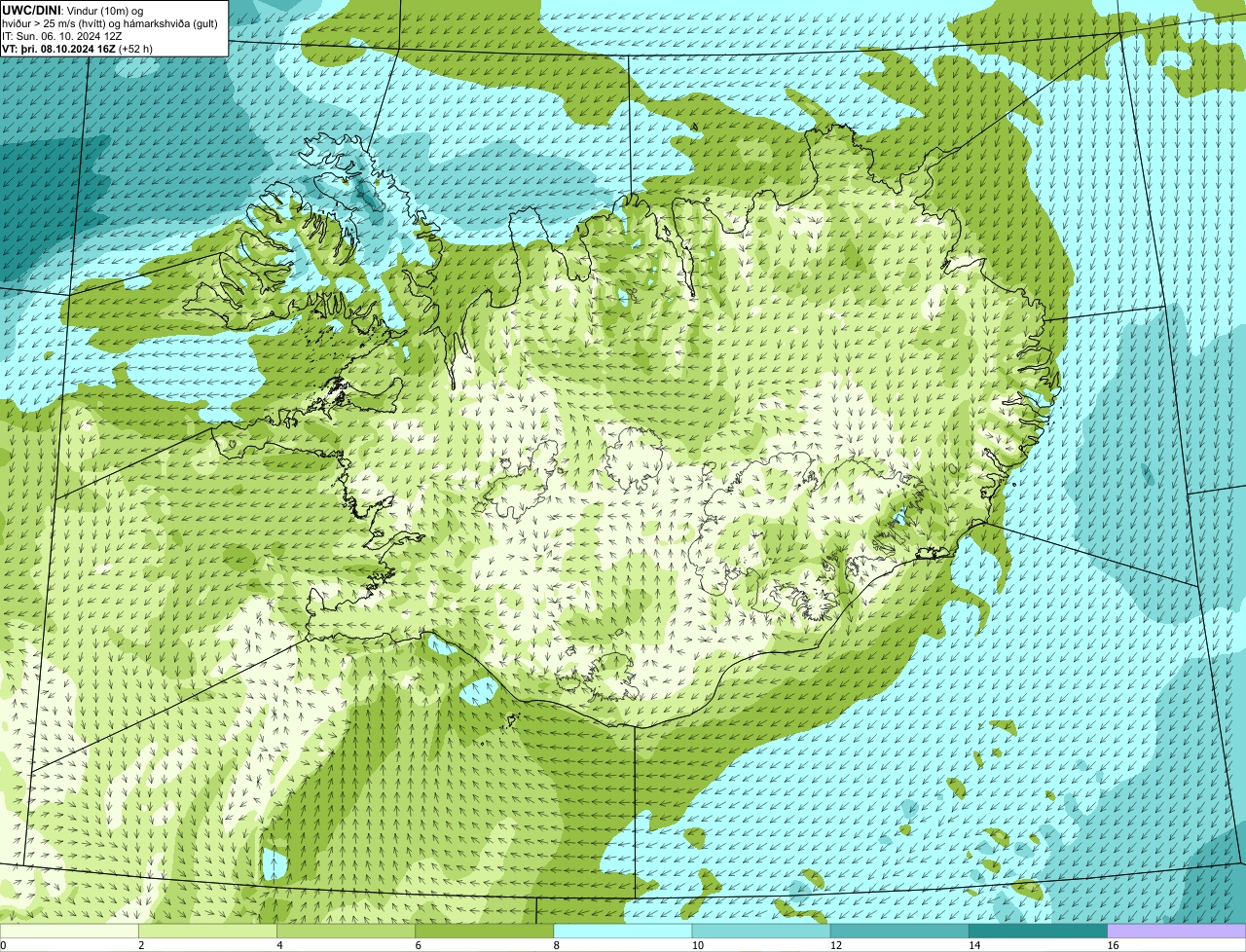Click the legend scale label '14'
1246x952 pixels.
pos(974,945)
